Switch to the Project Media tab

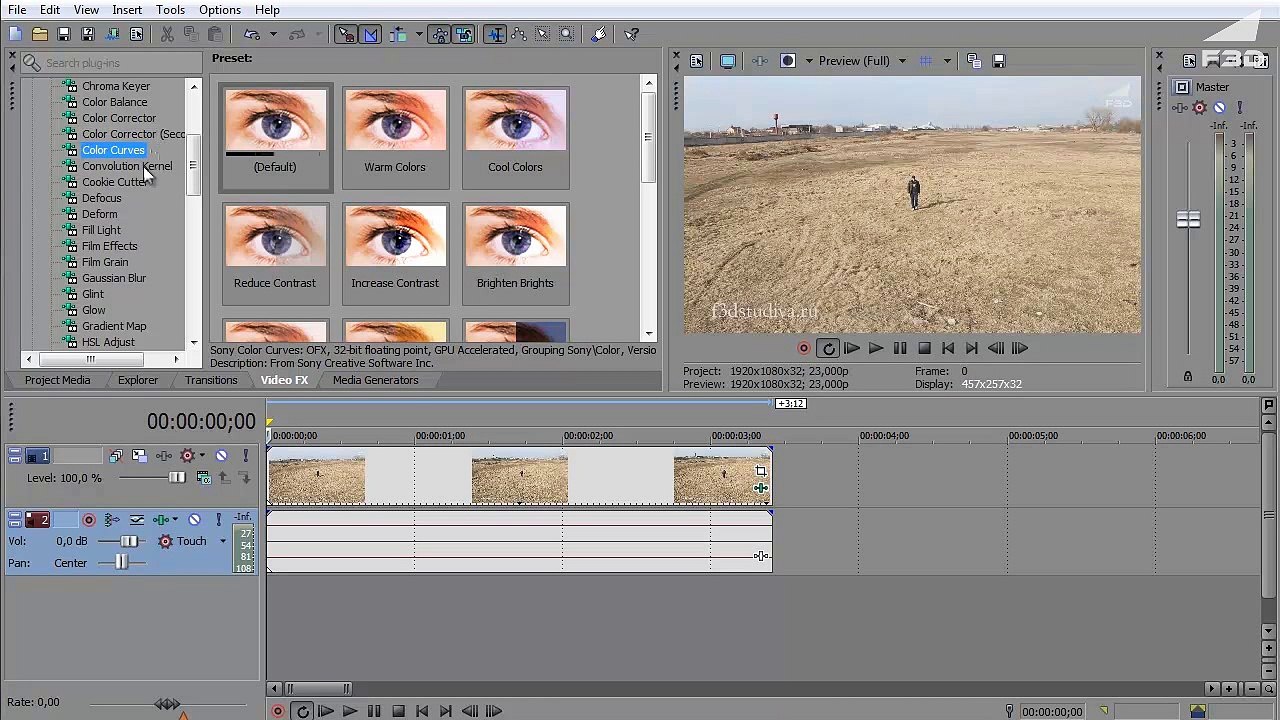point(57,380)
